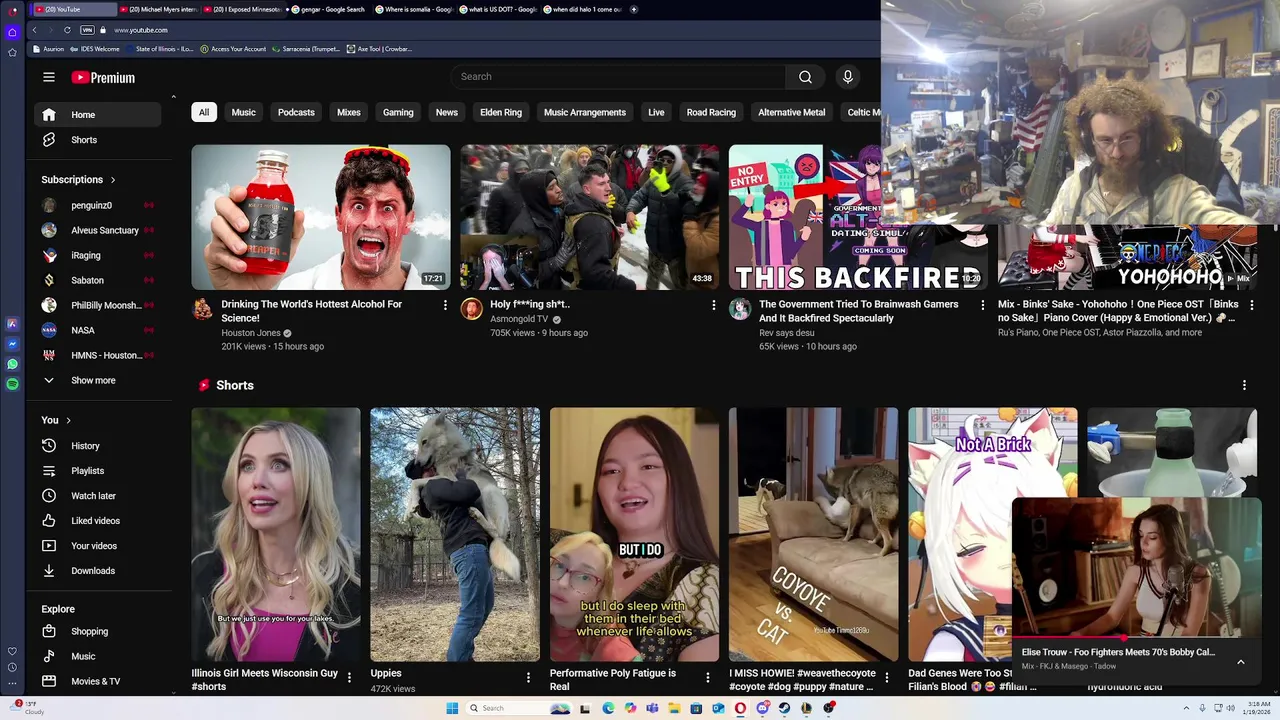Open the YouTube hamburger guide menu

49,77
